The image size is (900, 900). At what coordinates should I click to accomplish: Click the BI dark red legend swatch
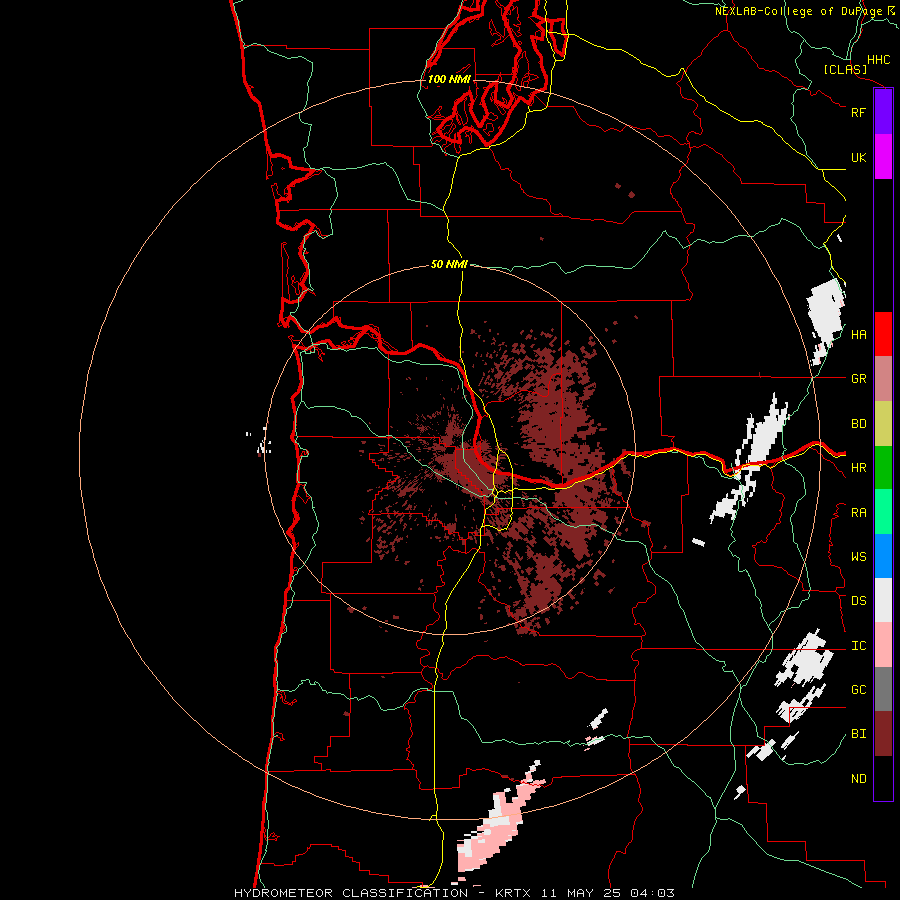tap(883, 734)
